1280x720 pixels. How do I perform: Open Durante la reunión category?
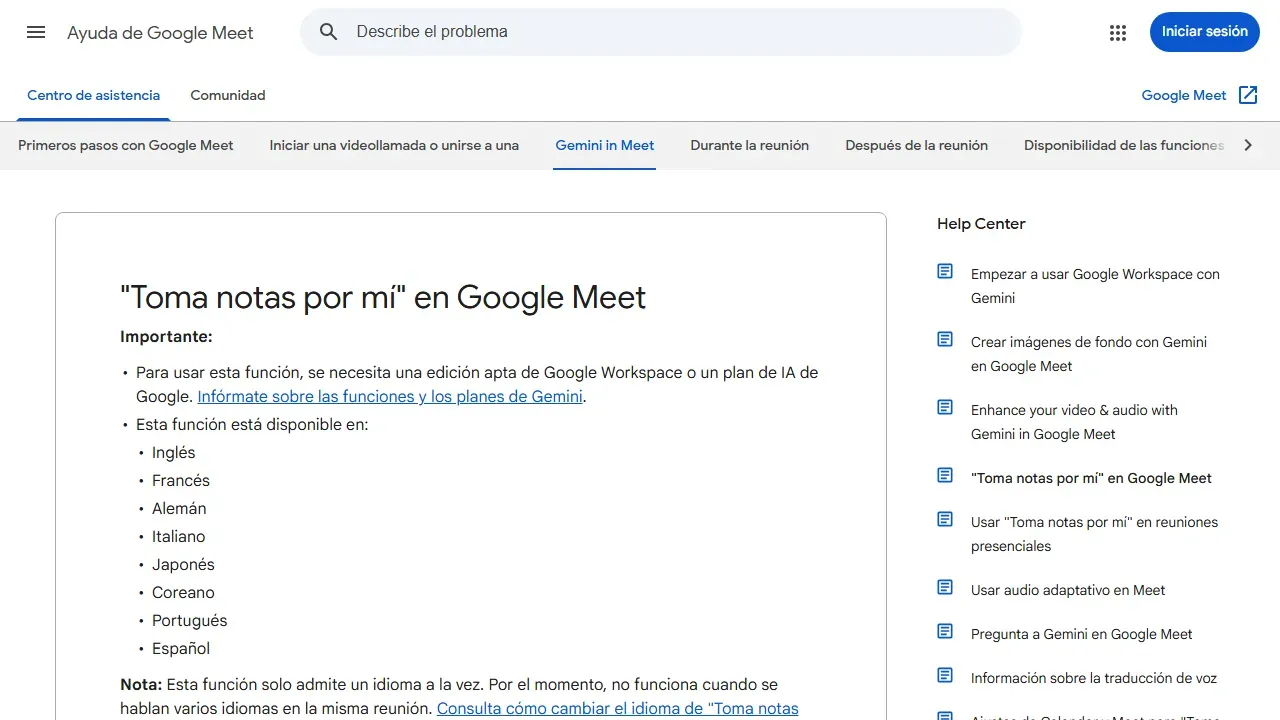pyautogui.click(x=750, y=145)
